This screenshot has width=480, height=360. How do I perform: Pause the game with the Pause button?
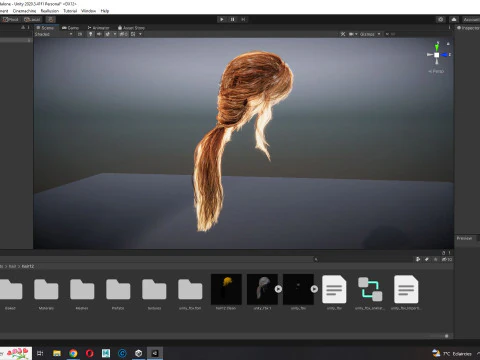coord(232,19)
